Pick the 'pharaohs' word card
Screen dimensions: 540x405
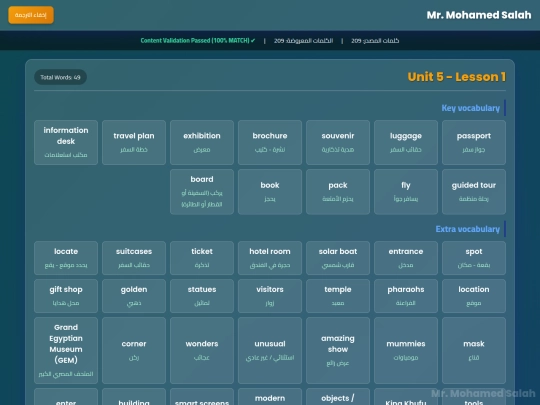(406, 296)
